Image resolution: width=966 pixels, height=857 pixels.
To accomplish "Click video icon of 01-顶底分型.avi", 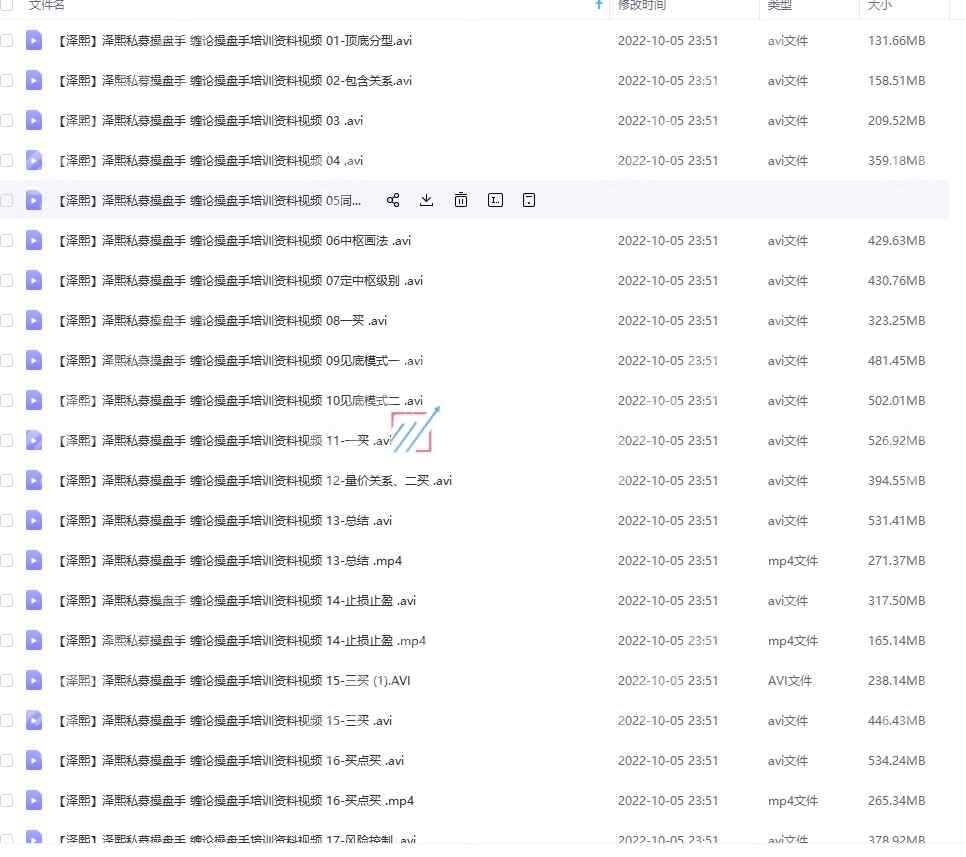I will [34, 41].
